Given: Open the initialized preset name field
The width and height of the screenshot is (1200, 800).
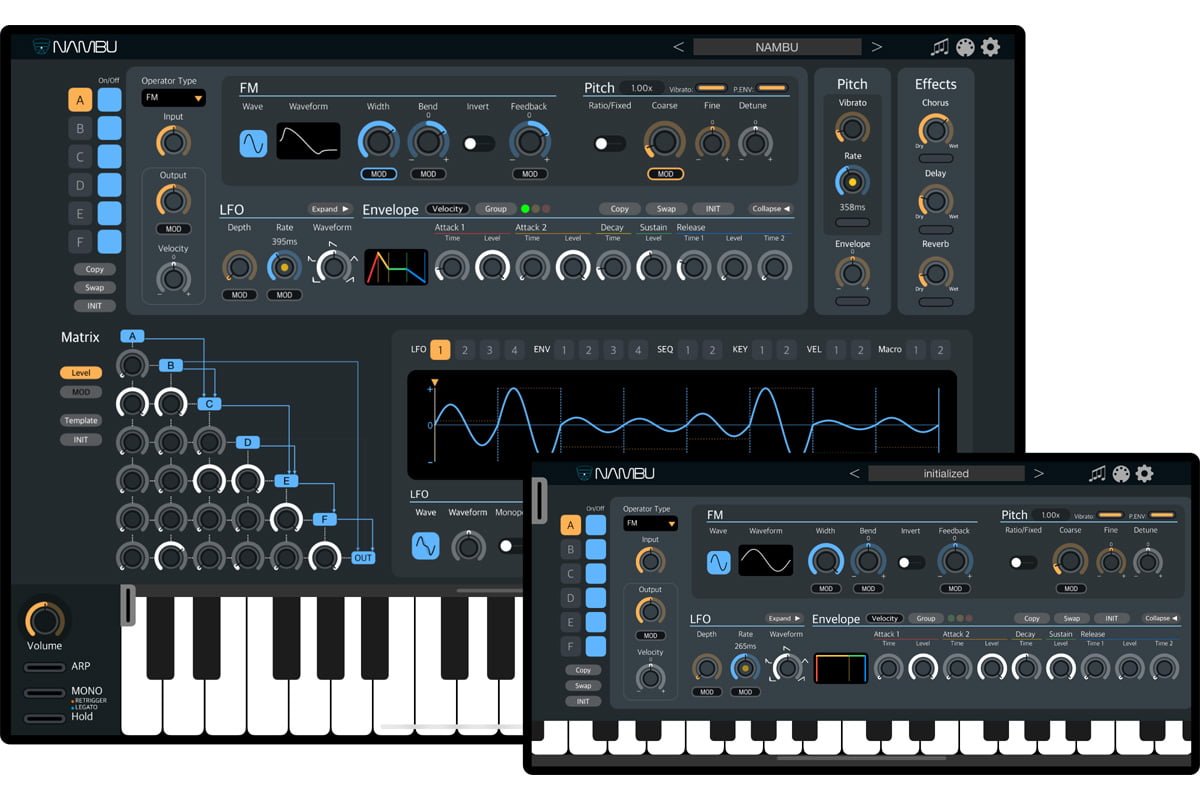Looking at the screenshot, I should click(x=946, y=473).
